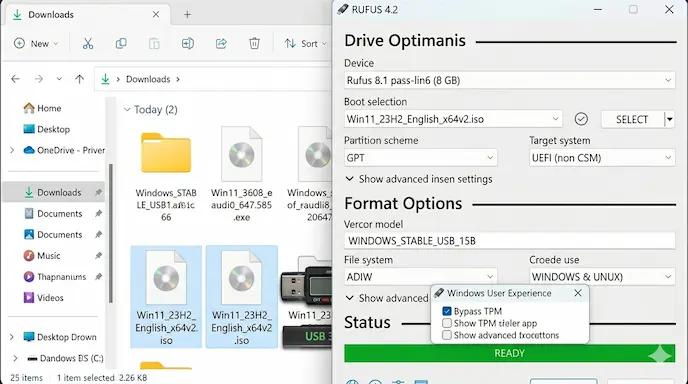Click the green READY progress bar
Image resolution: width=688 pixels, height=384 pixels.
[509, 353]
